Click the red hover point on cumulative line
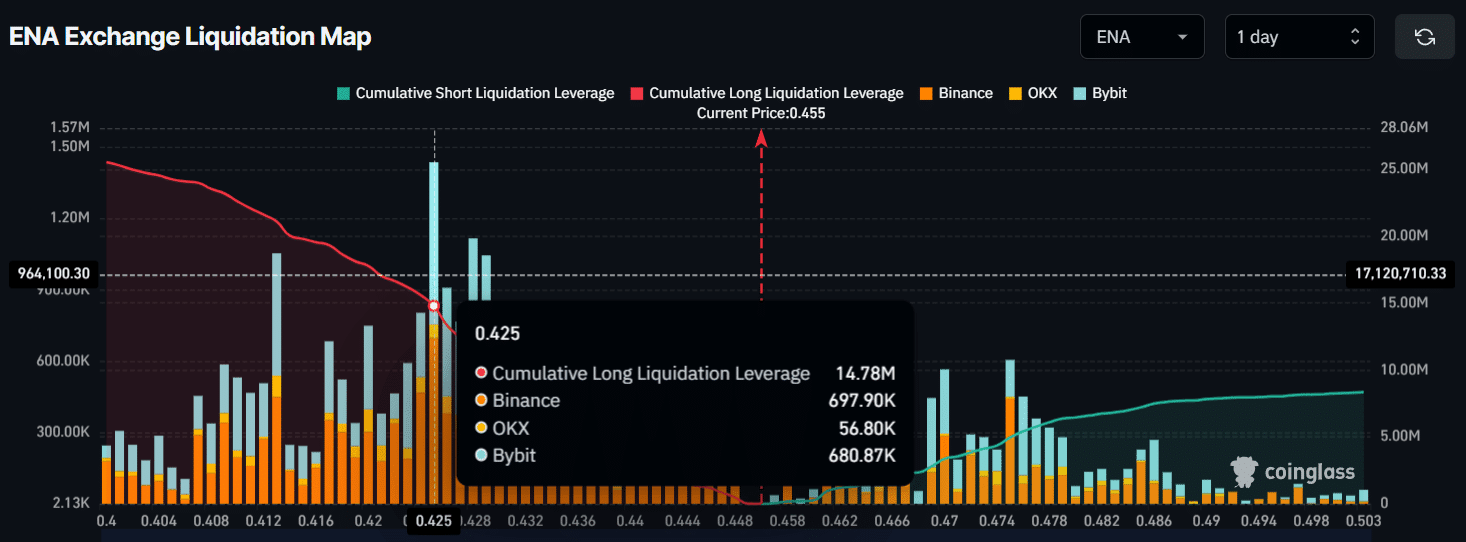The height and width of the screenshot is (542, 1466). 433,305
